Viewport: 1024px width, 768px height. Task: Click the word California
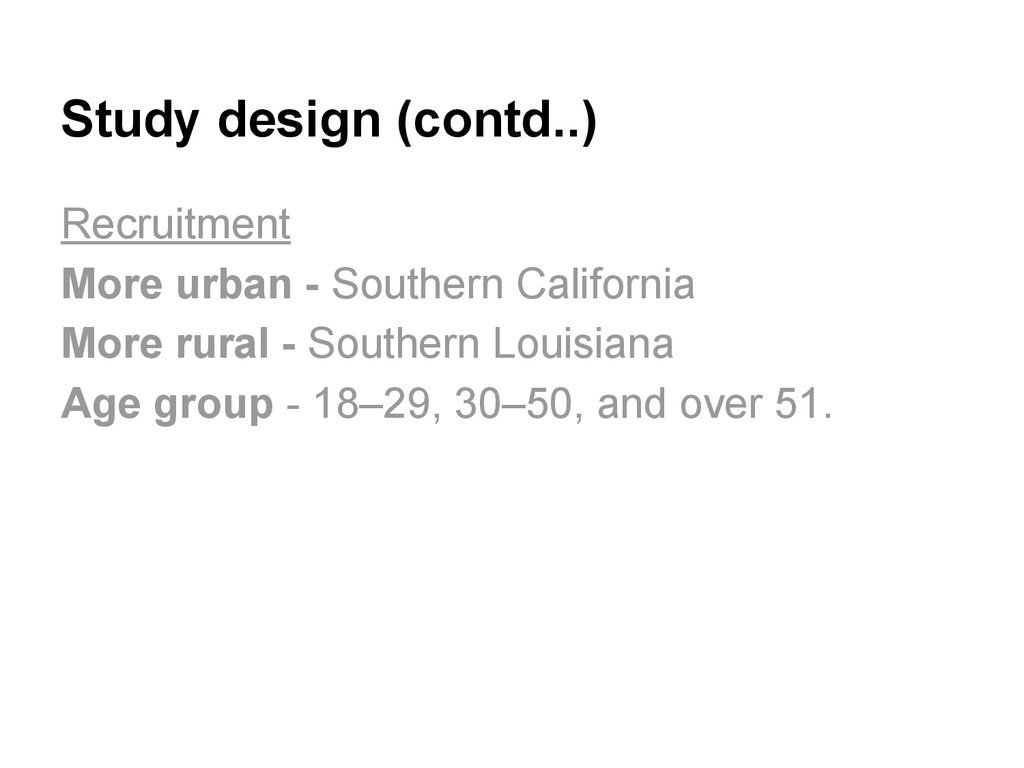(605, 285)
